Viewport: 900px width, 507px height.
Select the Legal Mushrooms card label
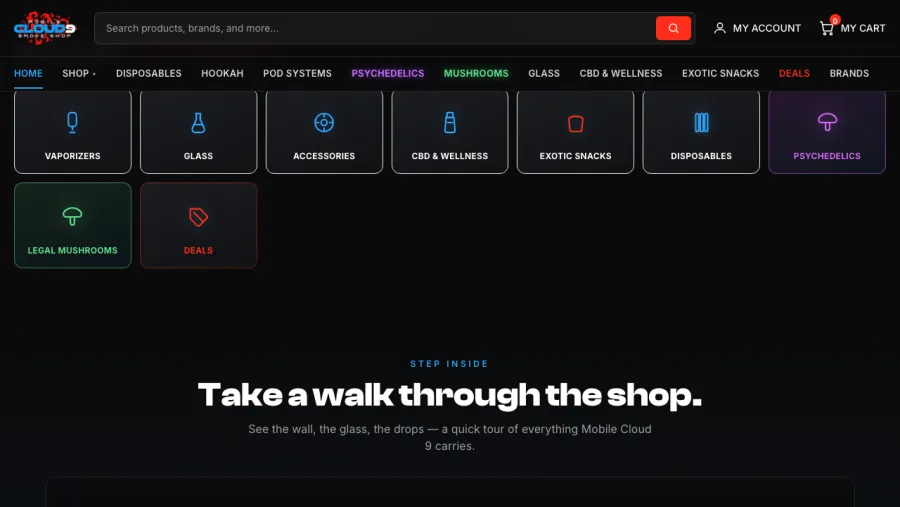click(x=72, y=250)
